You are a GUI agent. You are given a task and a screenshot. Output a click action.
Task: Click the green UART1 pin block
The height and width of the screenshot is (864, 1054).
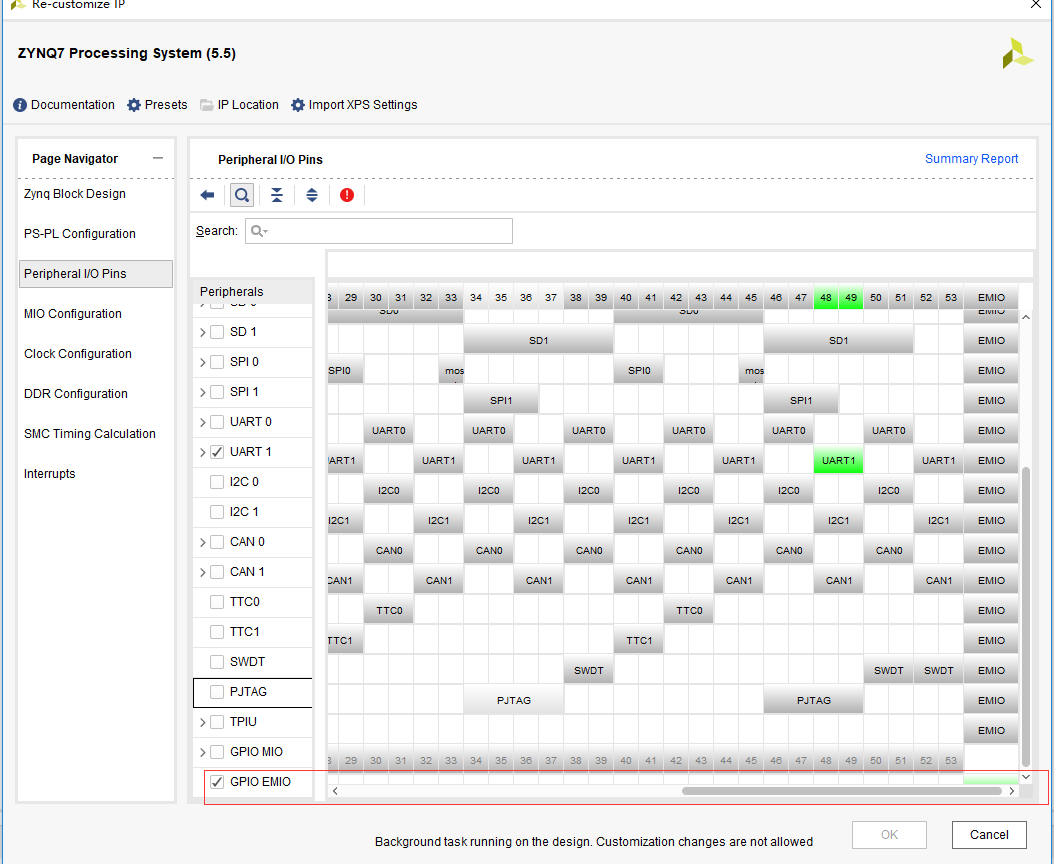pos(838,461)
